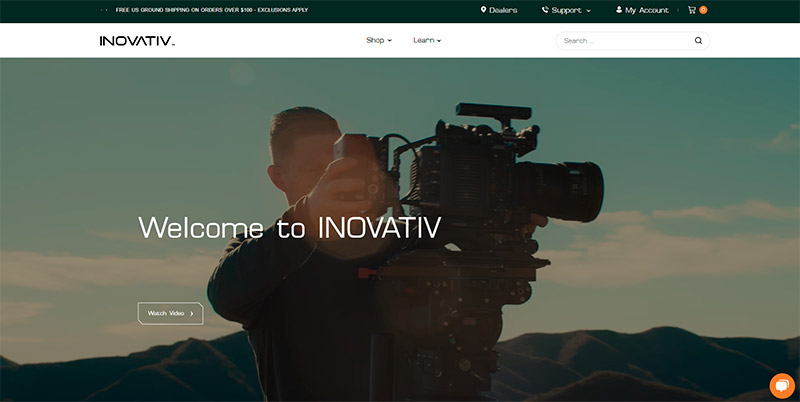Screen dimensions: 800x402
Task: Open the Support dropdown arrow
Action: [x=588, y=10]
